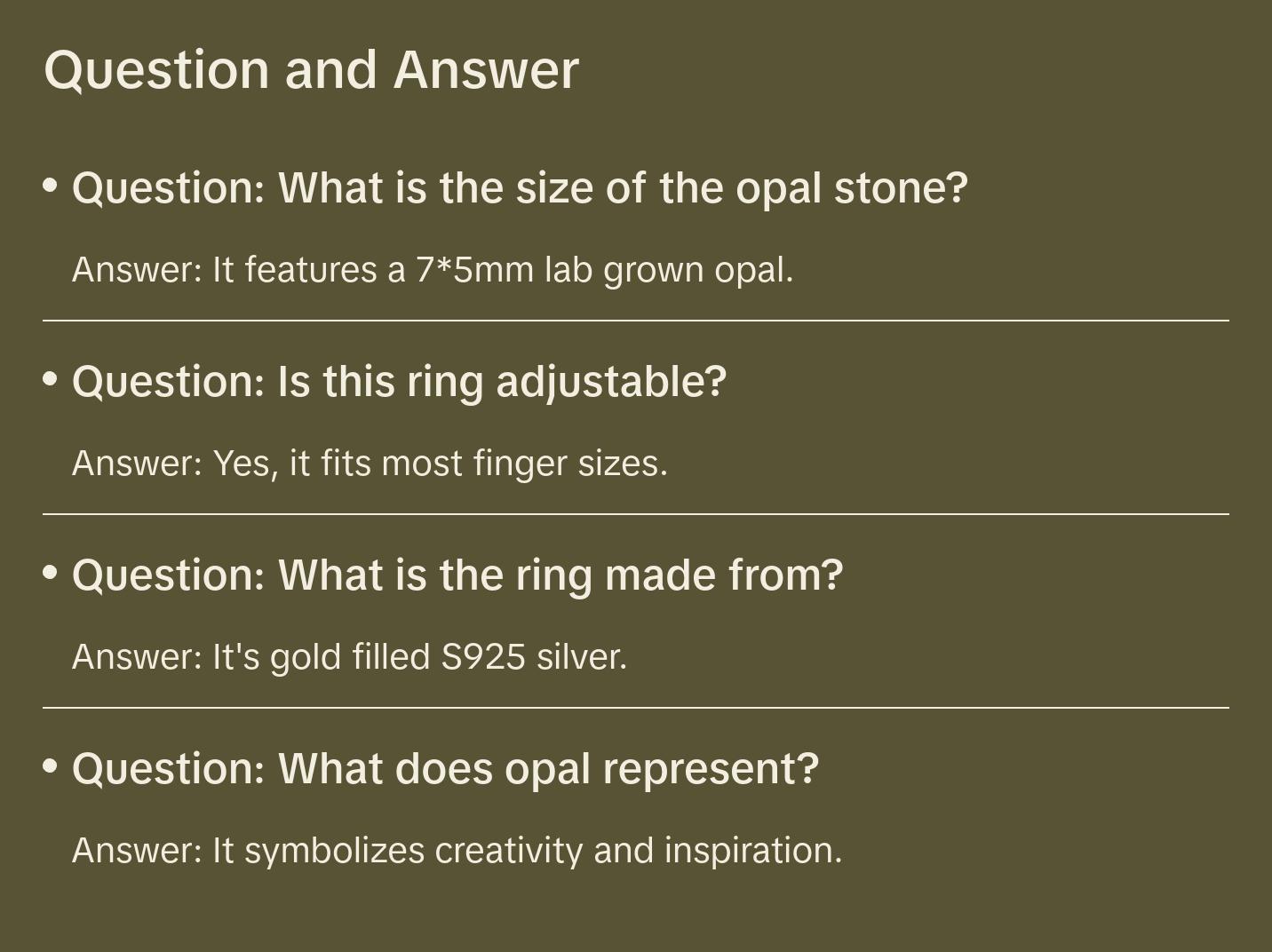Screen dimensions: 1272x952
Task: Click the bullet beside the adjustable ring question
Action: [51, 379]
